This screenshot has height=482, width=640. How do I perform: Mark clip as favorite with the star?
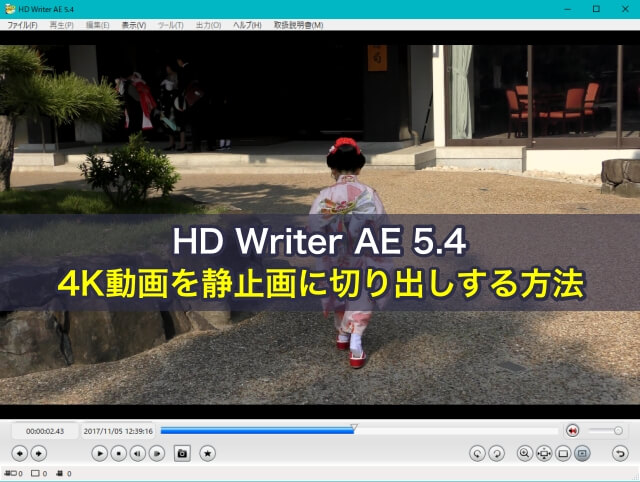click(x=208, y=453)
